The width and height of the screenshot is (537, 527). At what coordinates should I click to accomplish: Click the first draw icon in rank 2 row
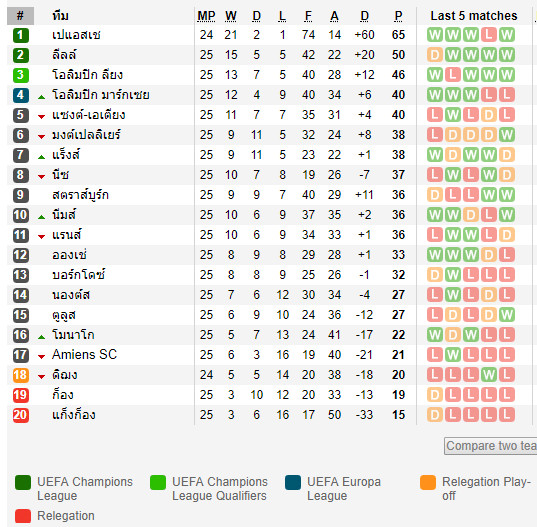click(x=435, y=55)
